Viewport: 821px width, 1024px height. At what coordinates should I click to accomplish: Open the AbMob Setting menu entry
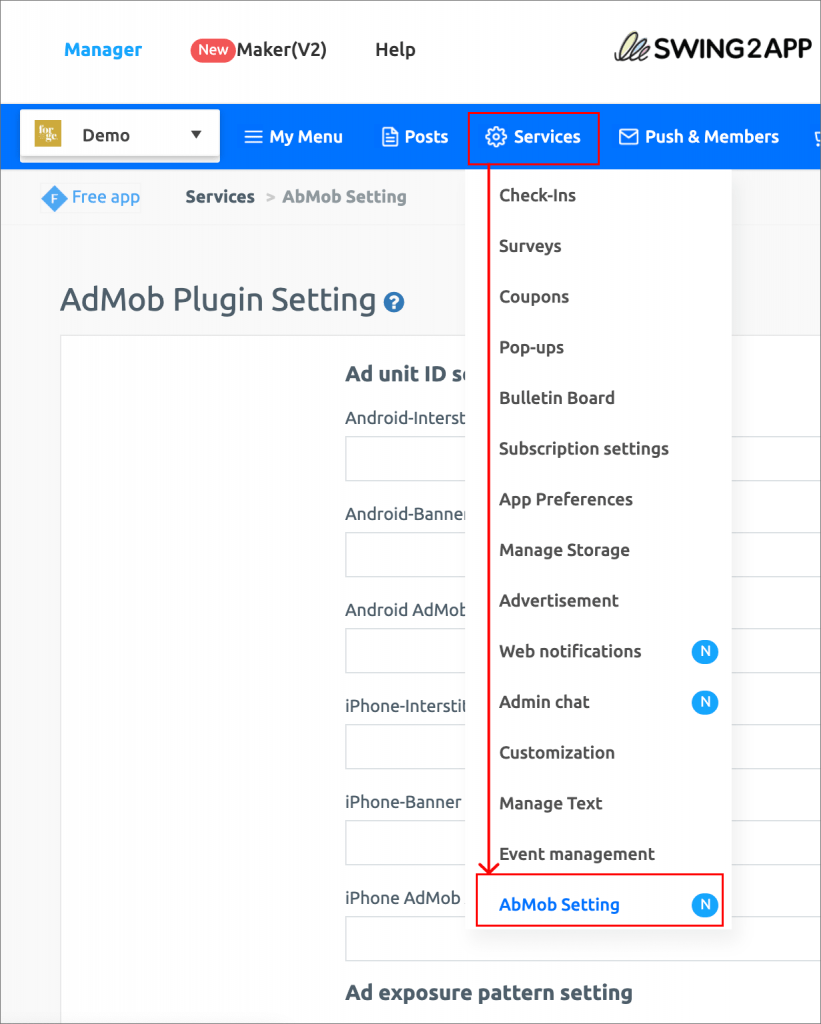point(557,904)
